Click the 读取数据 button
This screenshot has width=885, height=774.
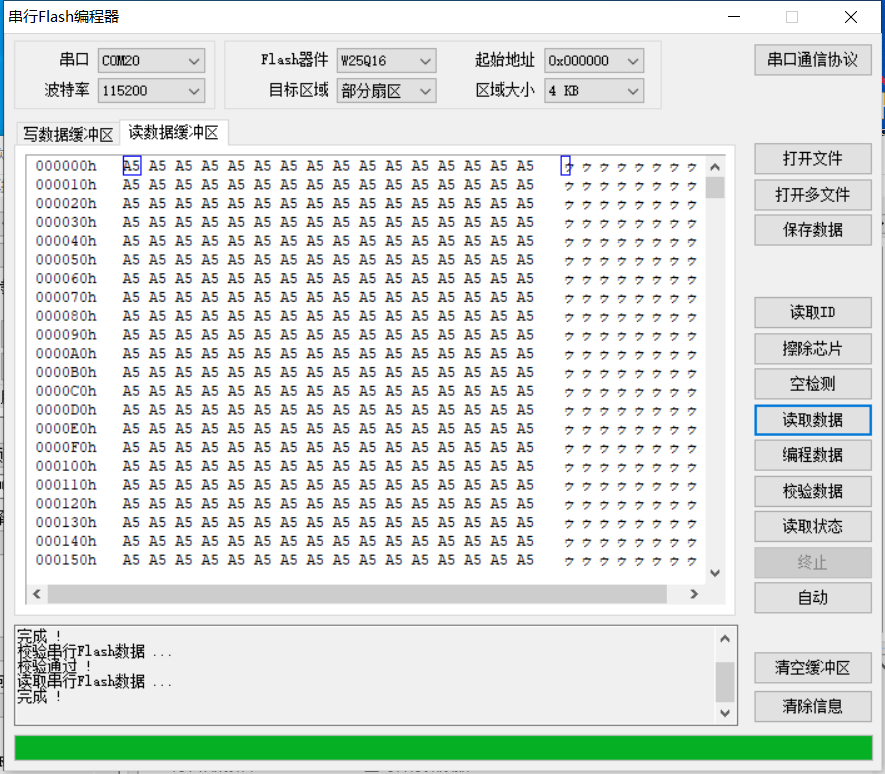(x=813, y=420)
